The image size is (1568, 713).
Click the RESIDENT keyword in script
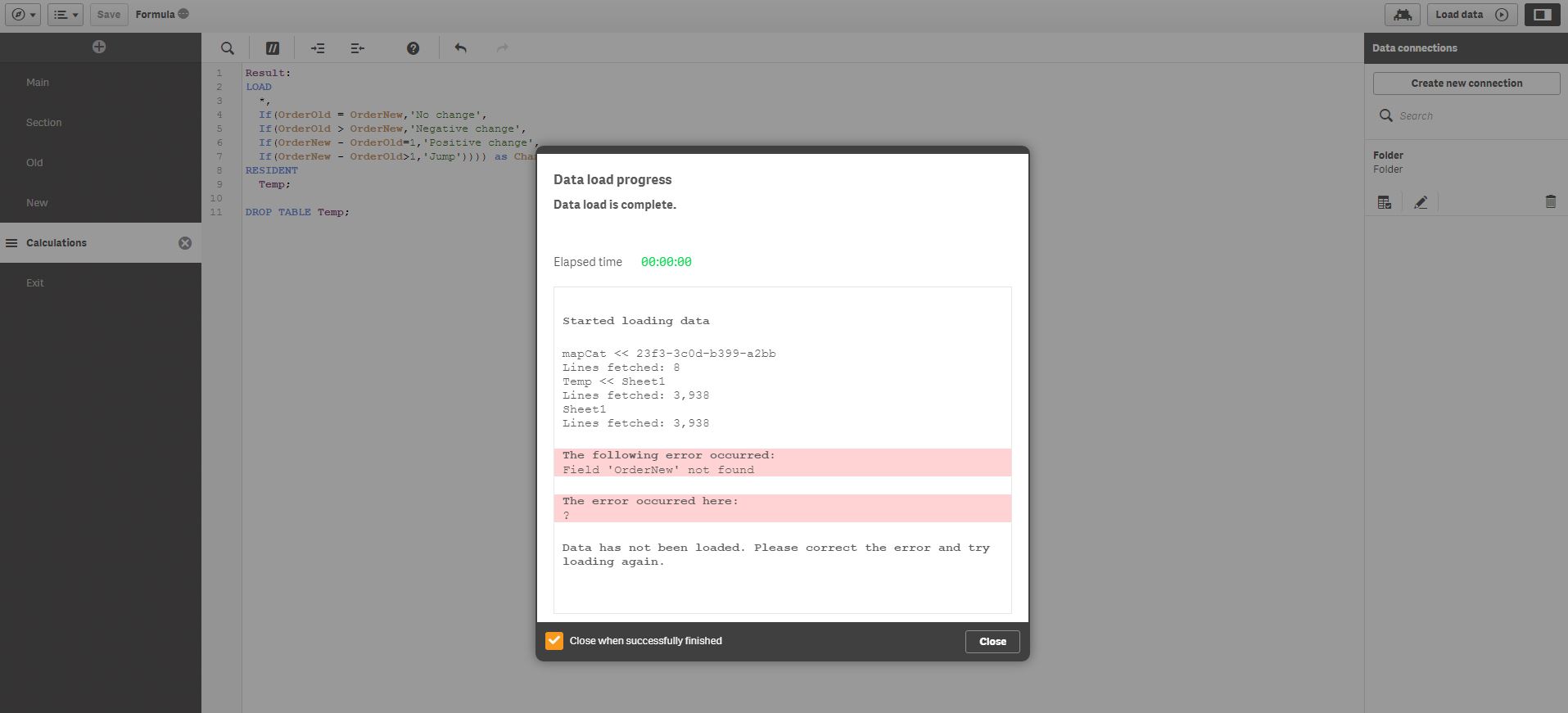pos(272,170)
